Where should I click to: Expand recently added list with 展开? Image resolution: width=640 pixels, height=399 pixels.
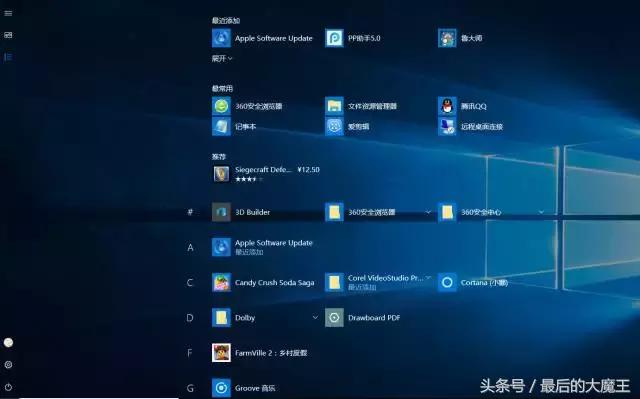click(x=222, y=59)
